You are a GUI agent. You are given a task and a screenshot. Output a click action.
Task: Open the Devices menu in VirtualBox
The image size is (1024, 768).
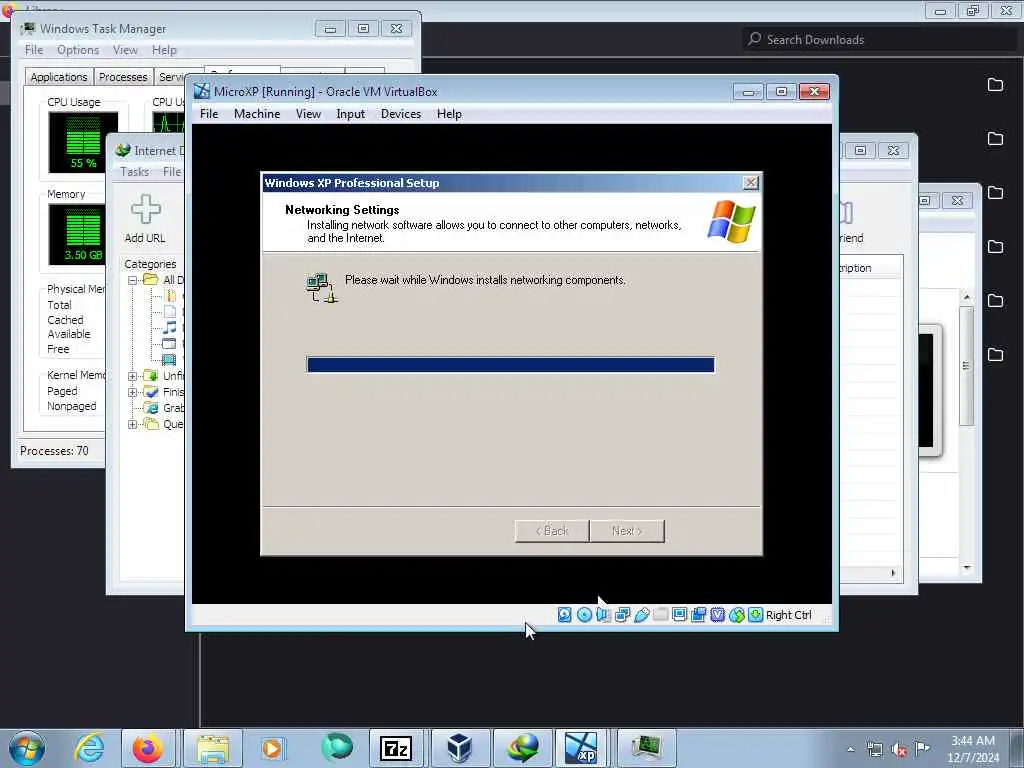[401, 114]
